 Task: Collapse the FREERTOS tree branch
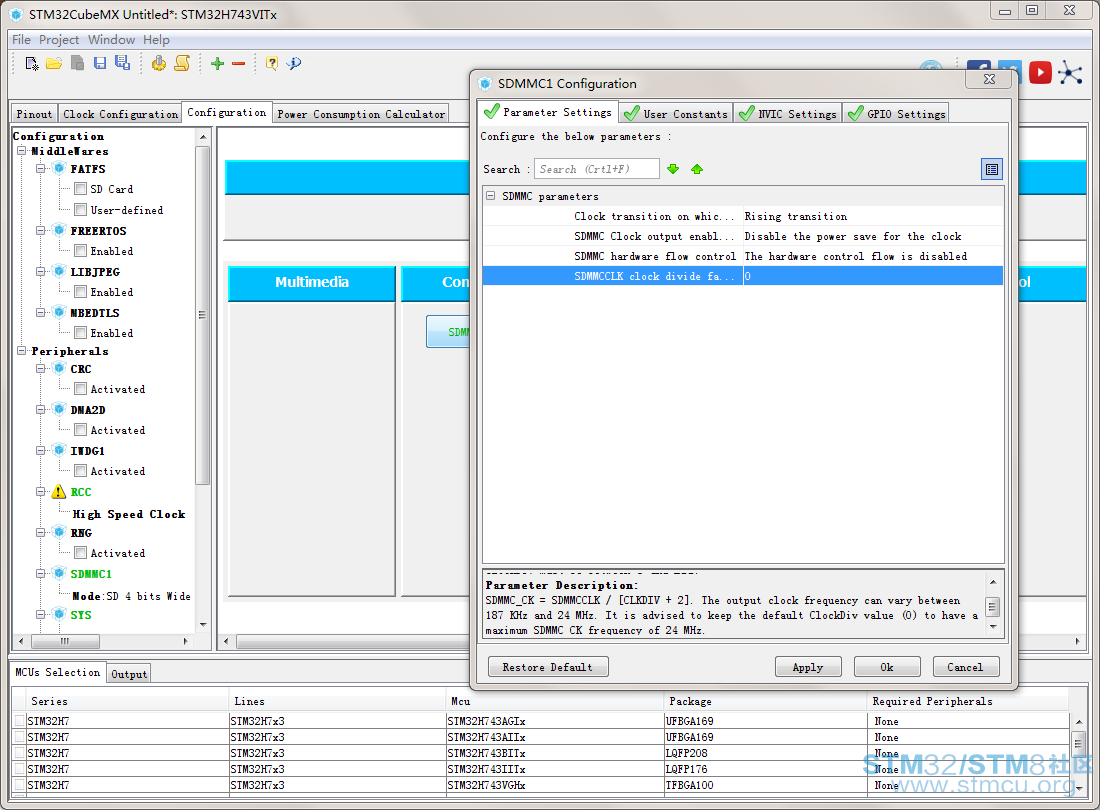pos(41,230)
